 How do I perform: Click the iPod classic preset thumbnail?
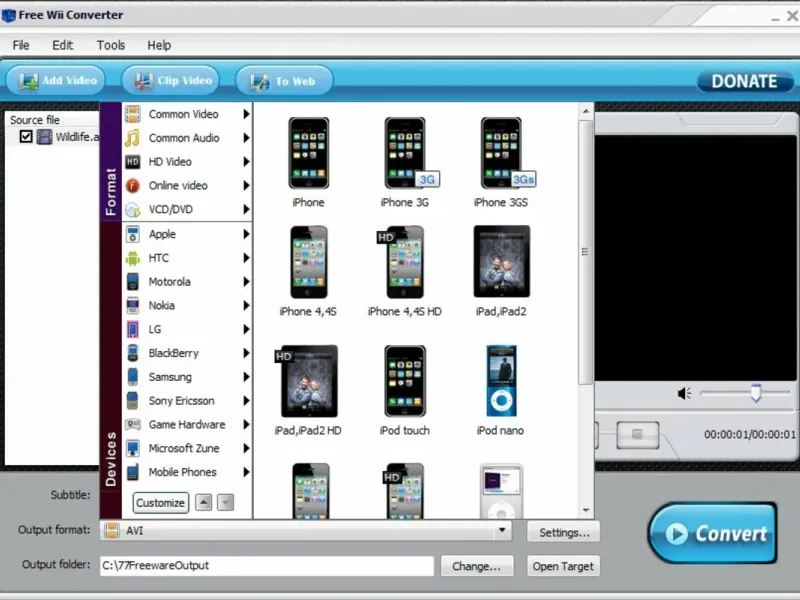point(502,491)
